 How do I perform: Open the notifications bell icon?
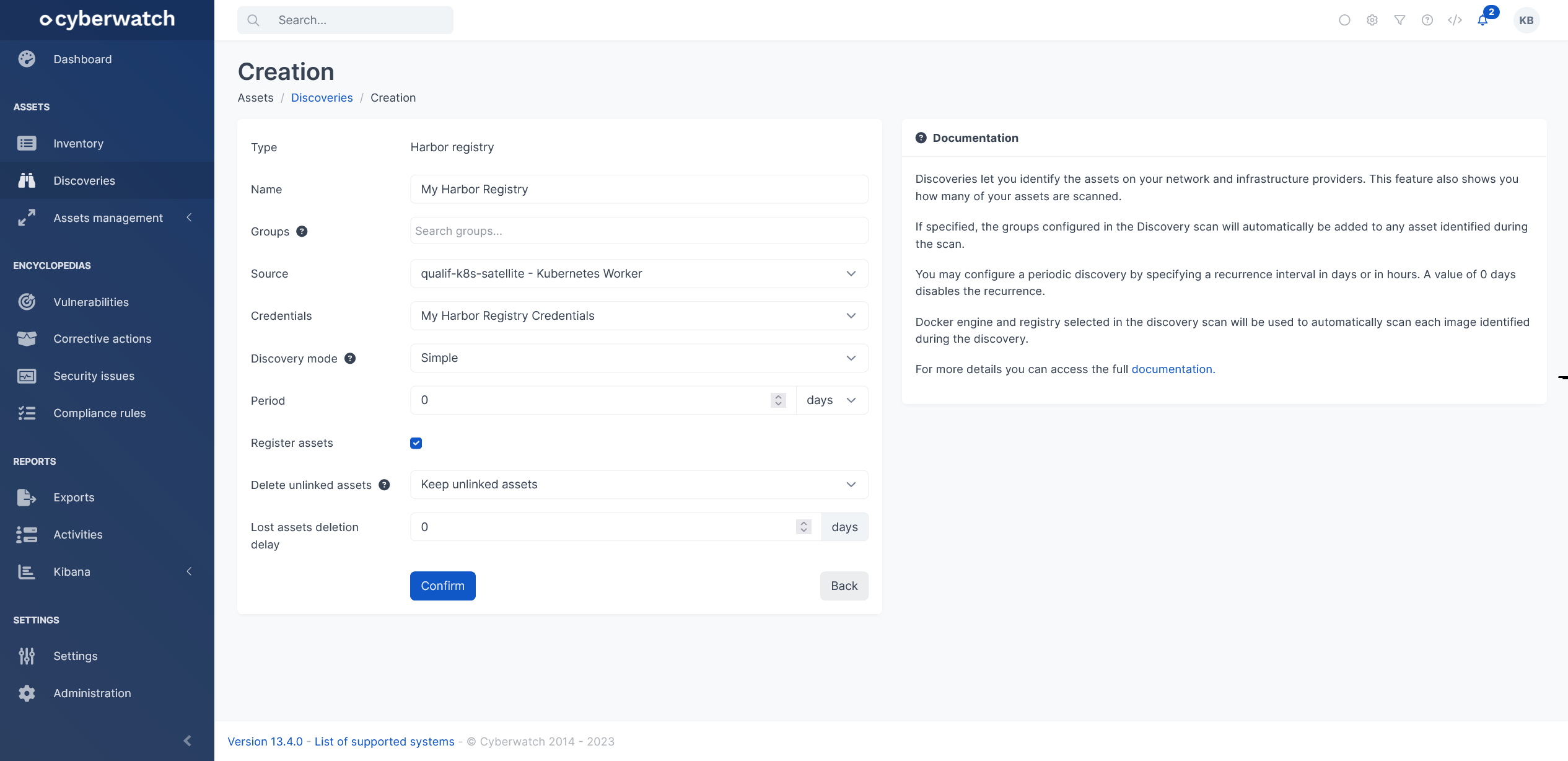click(x=1483, y=20)
